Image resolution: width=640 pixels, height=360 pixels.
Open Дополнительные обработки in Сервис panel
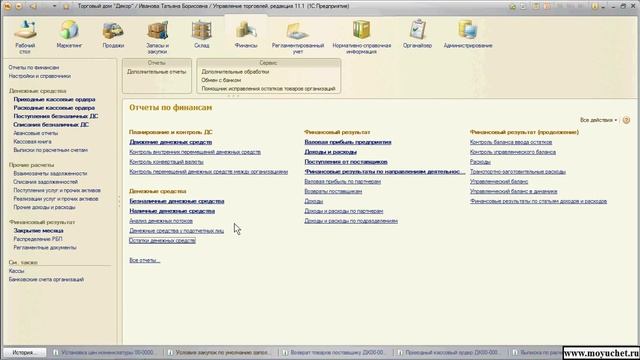235,71
